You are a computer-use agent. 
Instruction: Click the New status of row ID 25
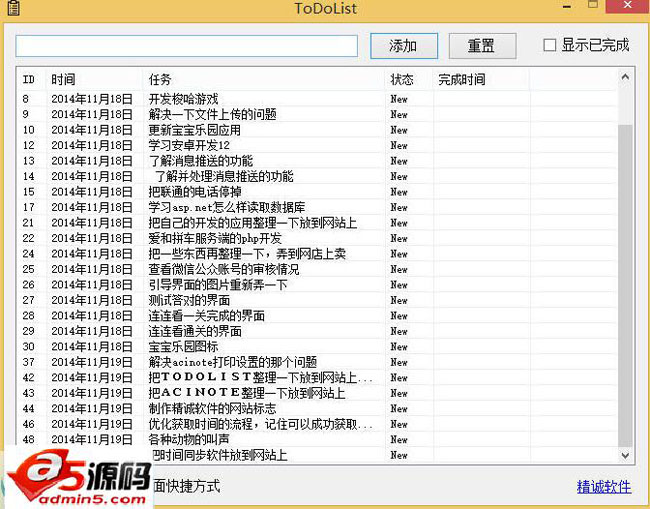coord(399,269)
